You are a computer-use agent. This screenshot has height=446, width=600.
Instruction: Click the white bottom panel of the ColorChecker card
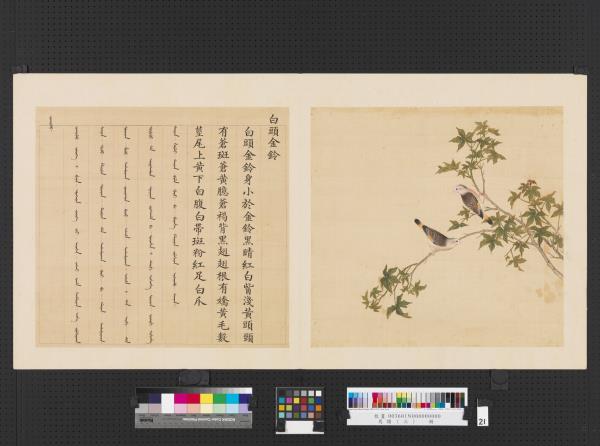pyautogui.click(x=300, y=426)
